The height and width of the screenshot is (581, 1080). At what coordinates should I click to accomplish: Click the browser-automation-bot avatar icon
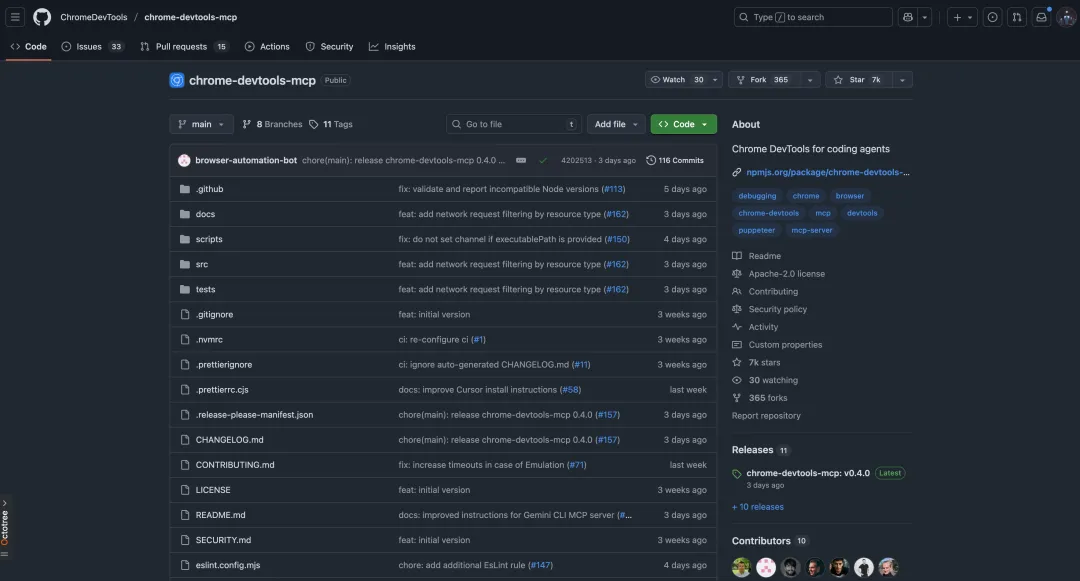pos(184,160)
